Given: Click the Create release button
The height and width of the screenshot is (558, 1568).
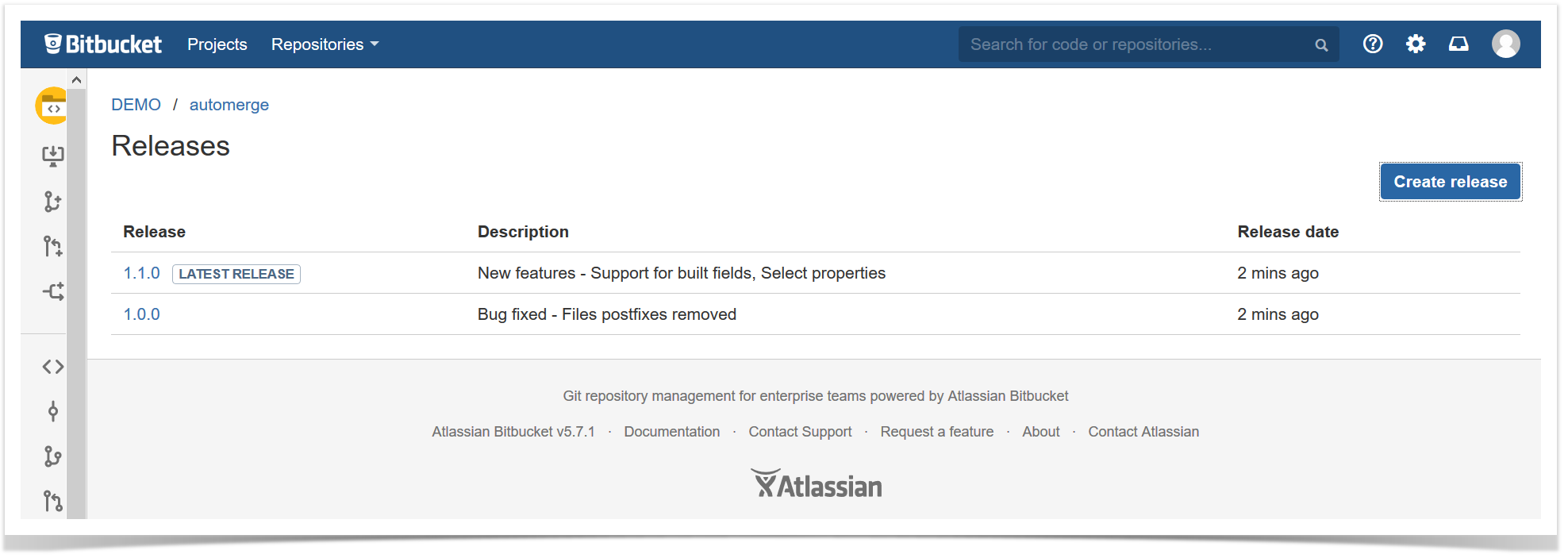Looking at the screenshot, I should (1451, 182).
